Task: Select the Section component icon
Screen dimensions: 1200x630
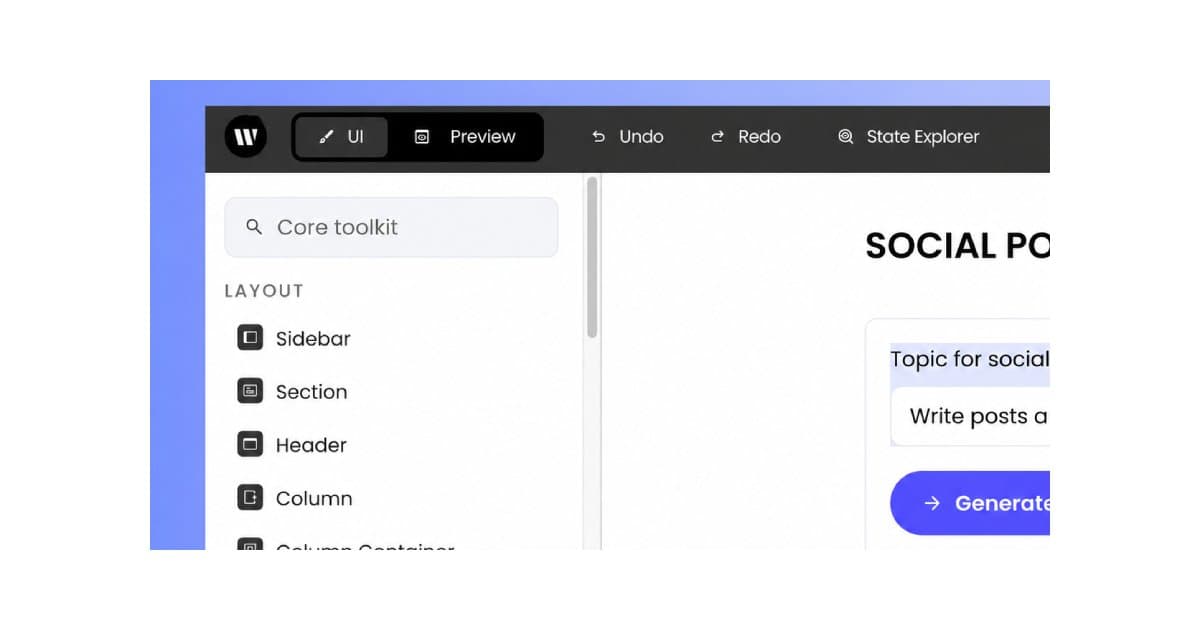Action: tap(250, 391)
